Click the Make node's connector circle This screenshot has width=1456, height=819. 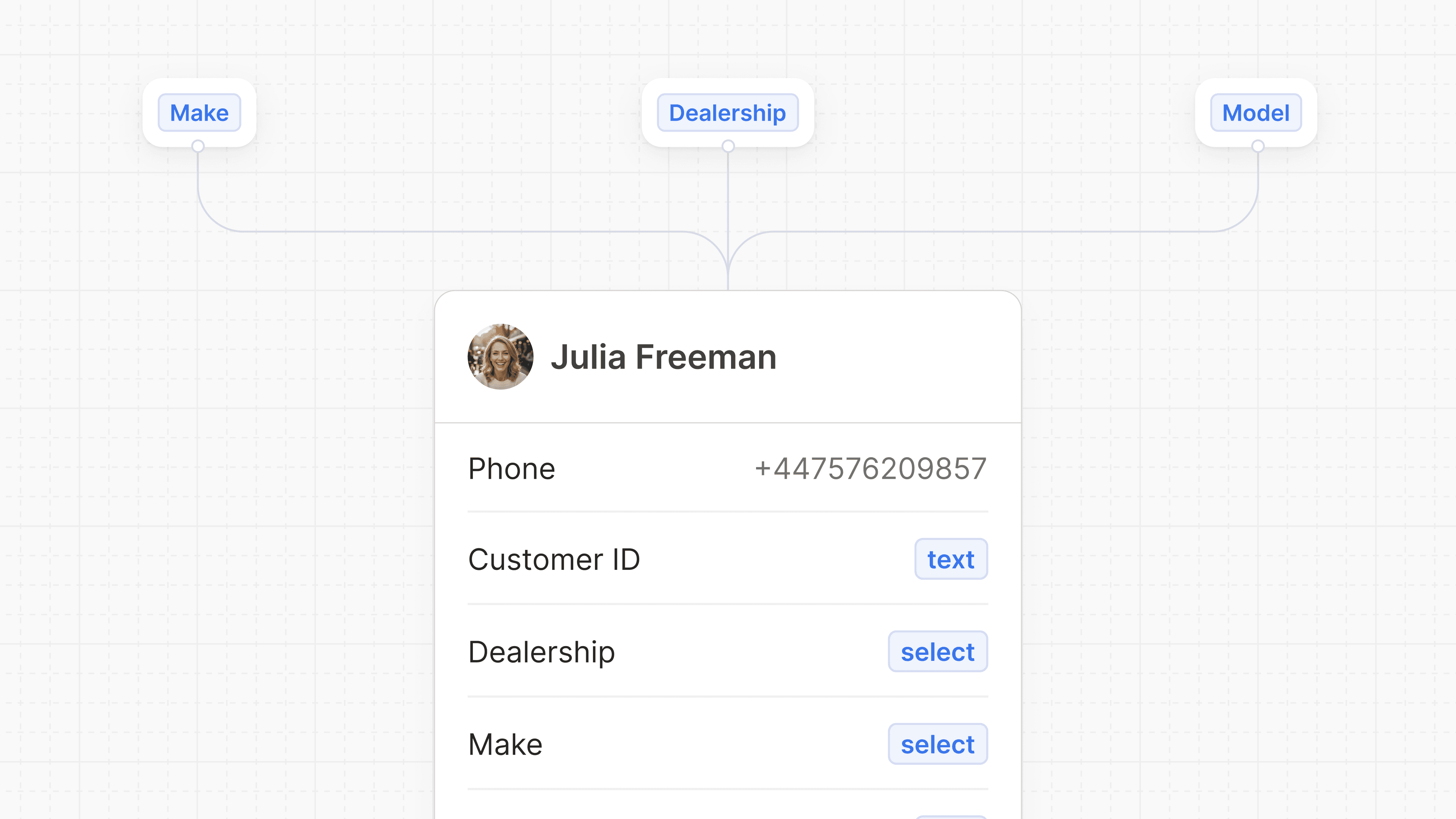(x=198, y=146)
